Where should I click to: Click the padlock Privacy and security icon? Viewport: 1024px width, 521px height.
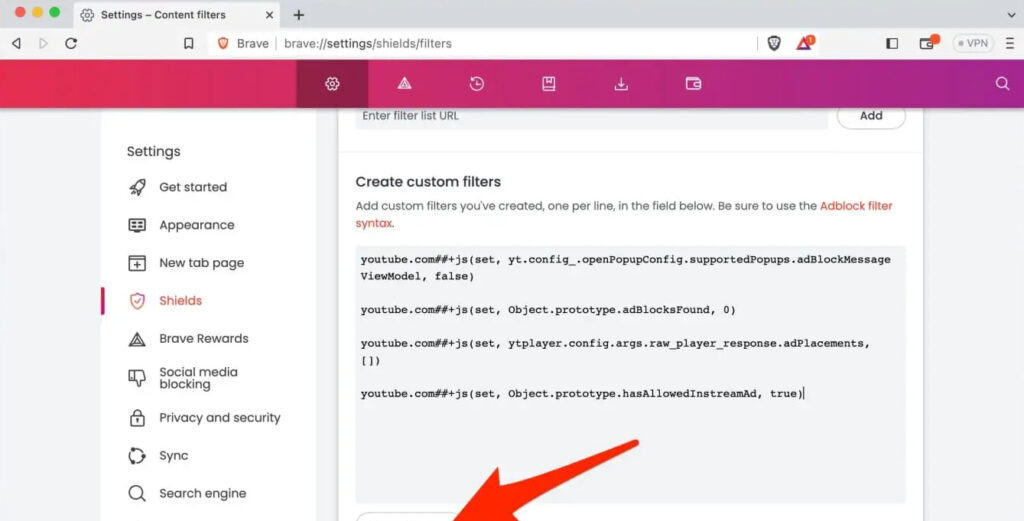[x=137, y=418]
